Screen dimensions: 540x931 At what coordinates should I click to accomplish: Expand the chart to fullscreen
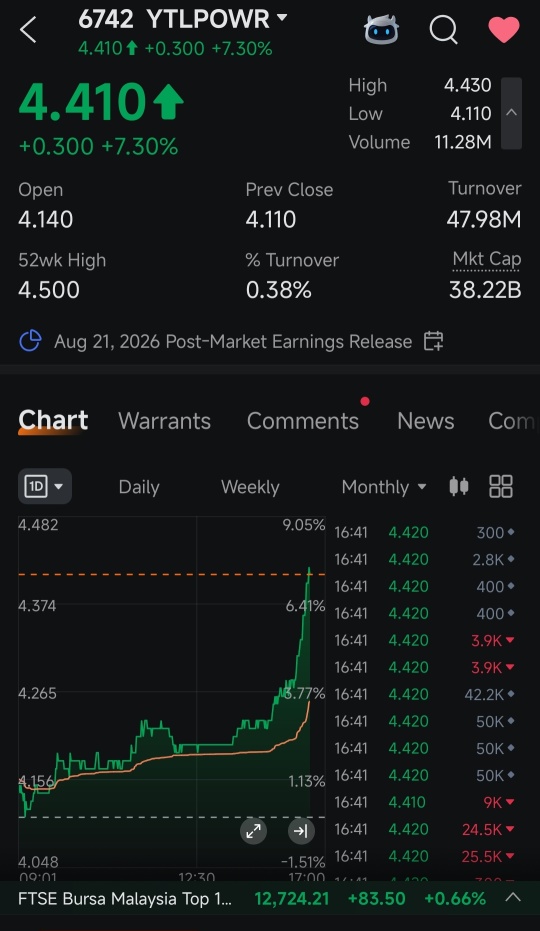[x=253, y=831]
